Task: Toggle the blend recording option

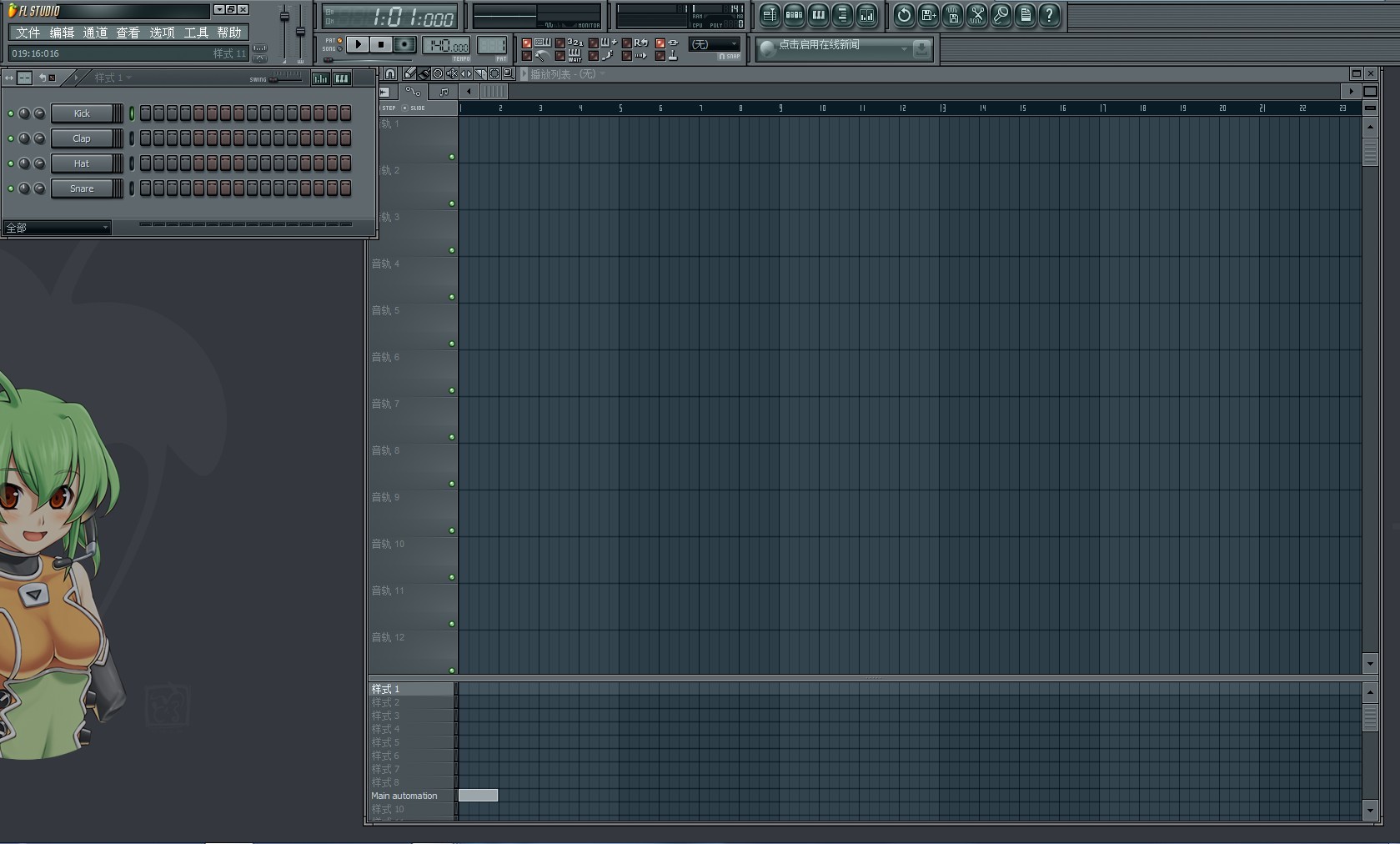Action: point(594,43)
